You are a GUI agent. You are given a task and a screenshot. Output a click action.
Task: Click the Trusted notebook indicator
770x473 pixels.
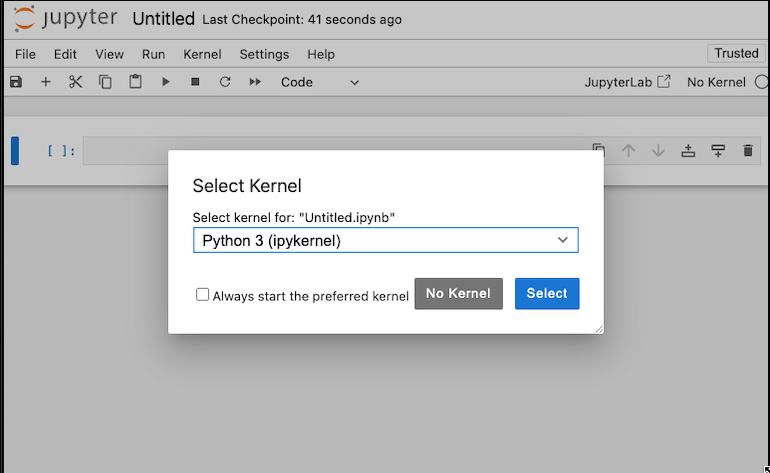coord(736,54)
